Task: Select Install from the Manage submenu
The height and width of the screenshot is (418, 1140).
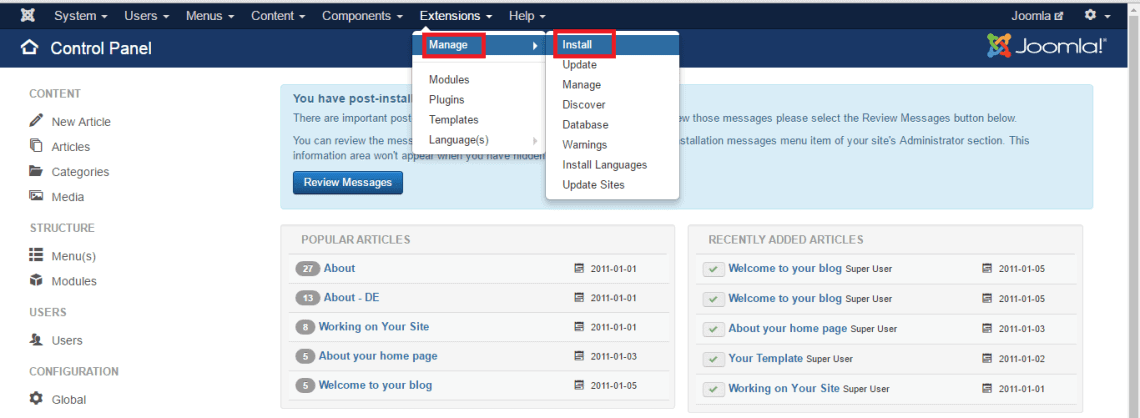Action: click(578, 45)
